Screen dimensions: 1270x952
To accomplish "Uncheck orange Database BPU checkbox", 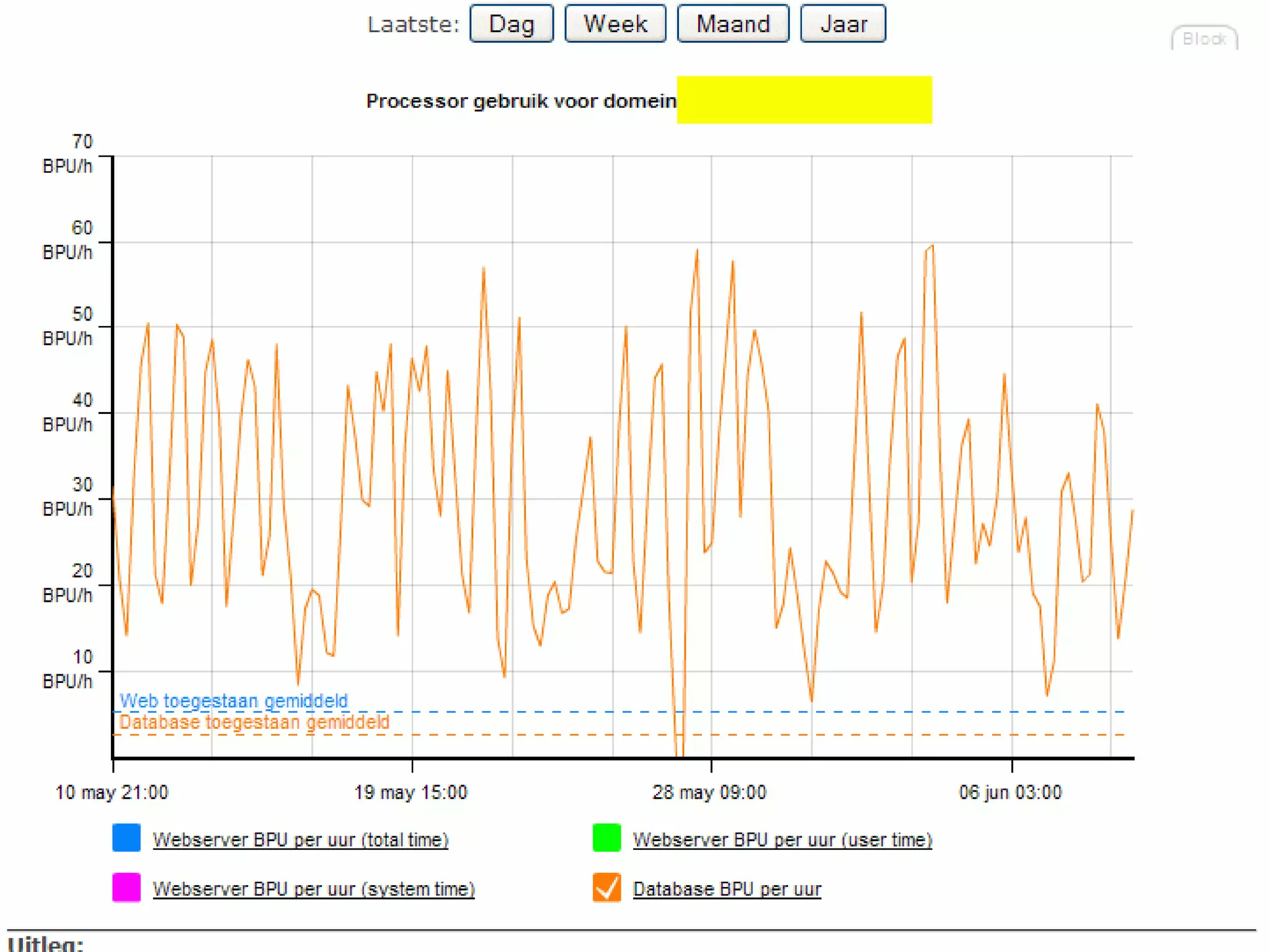I will pos(606,888).
